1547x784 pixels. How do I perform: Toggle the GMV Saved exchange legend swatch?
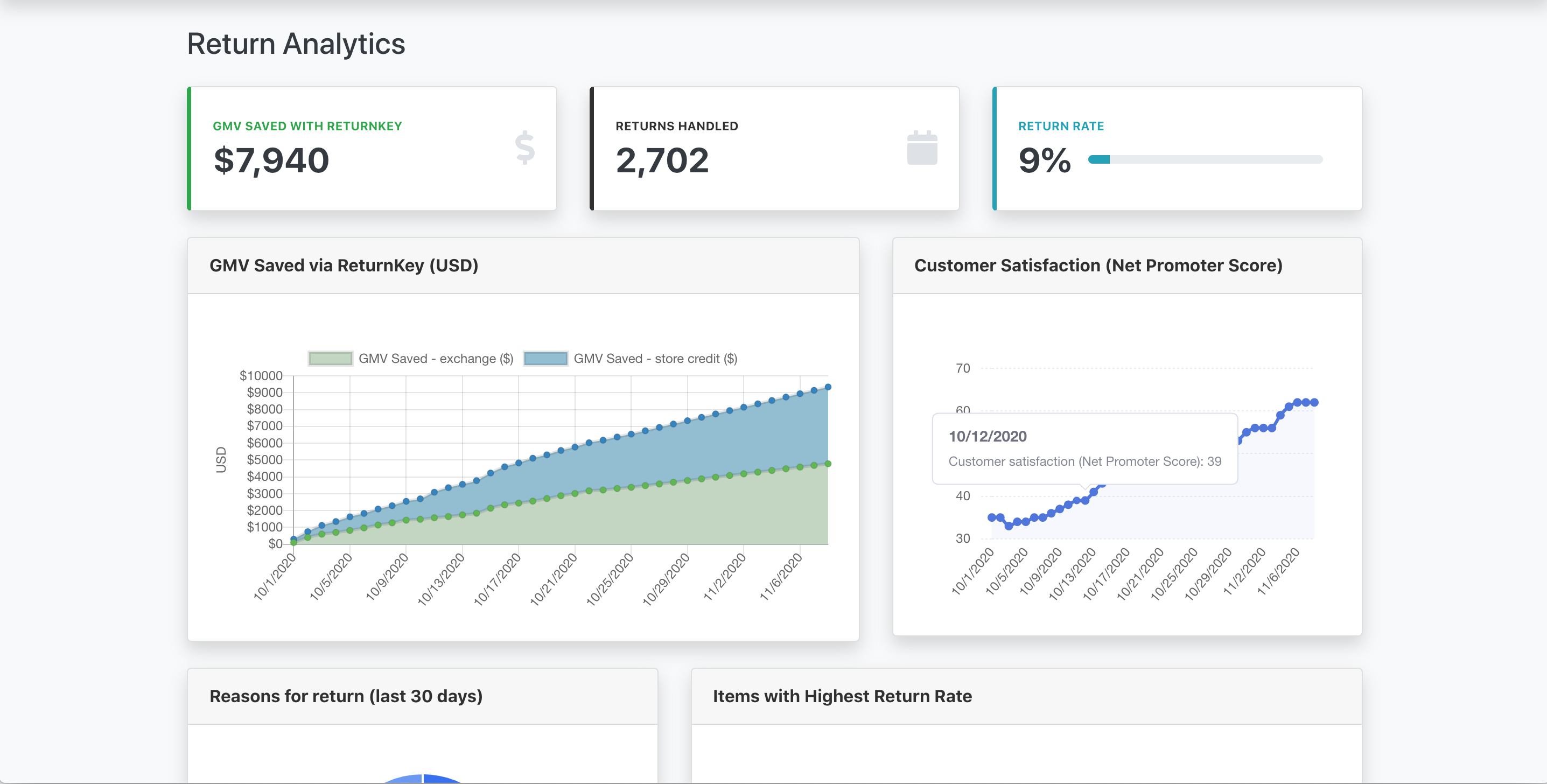click(330, 359)
